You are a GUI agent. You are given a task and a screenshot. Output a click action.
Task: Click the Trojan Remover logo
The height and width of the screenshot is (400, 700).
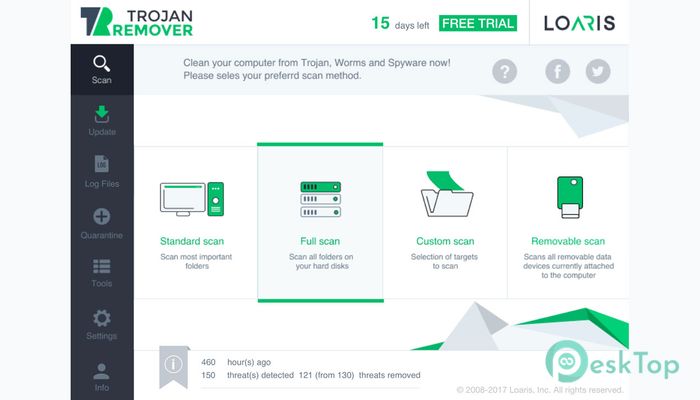tap(137, 22)
